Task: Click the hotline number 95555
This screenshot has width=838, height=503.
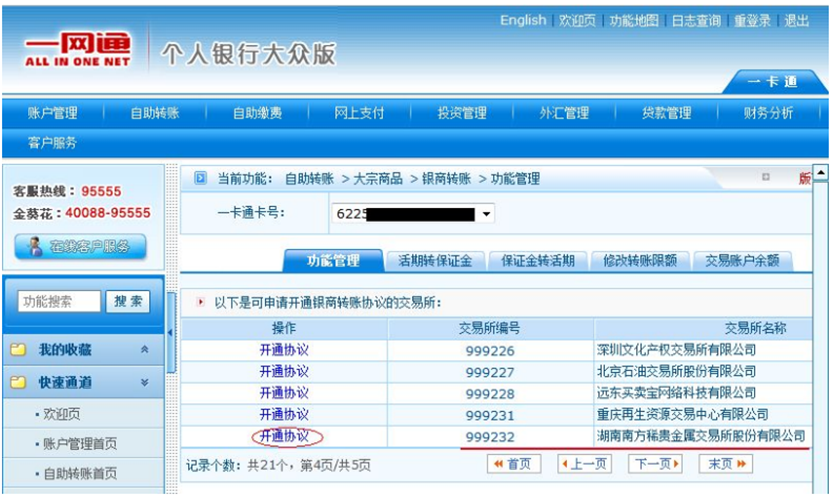Action: point(101,191)
